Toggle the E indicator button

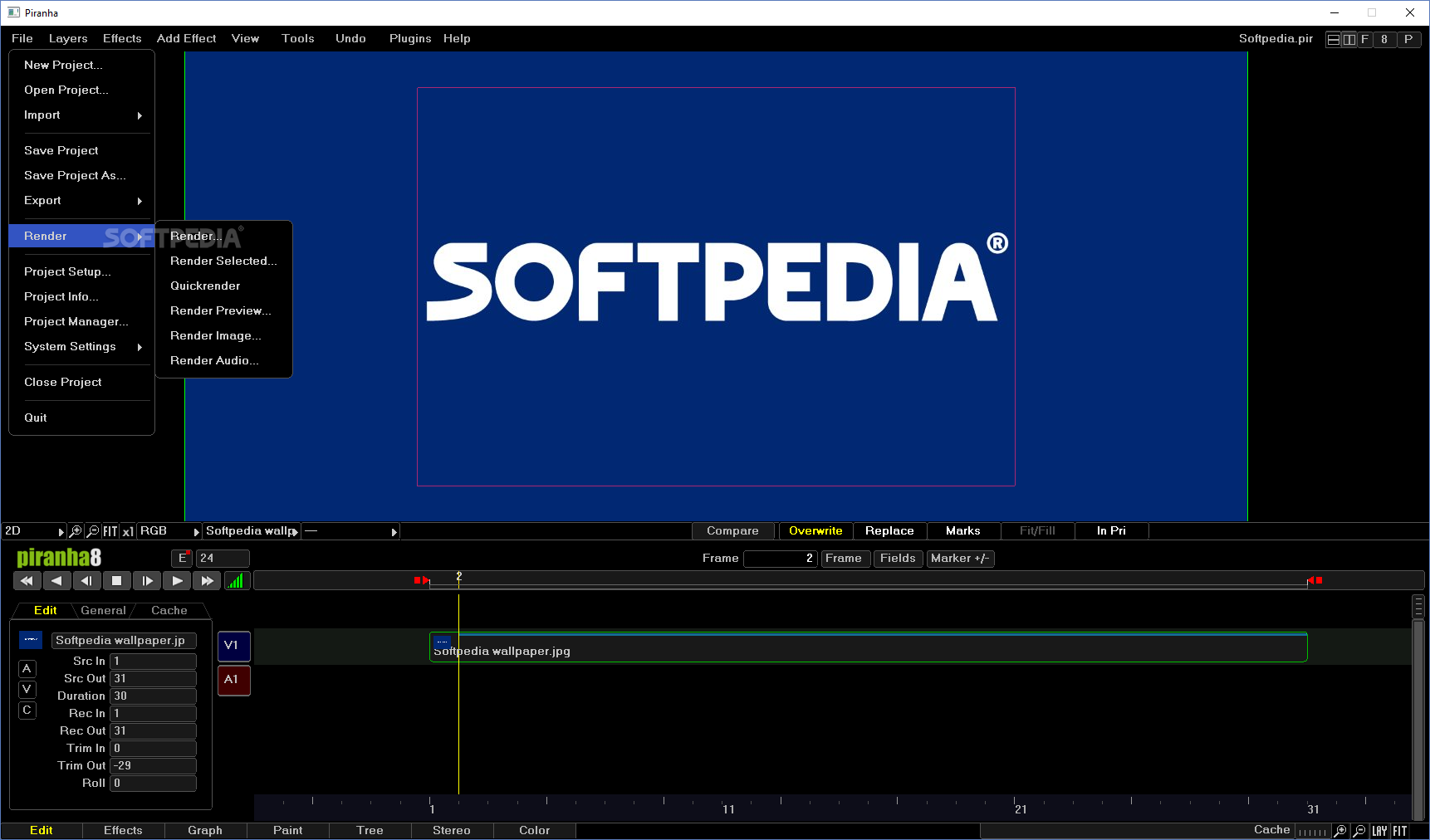(x=182, y=559)
